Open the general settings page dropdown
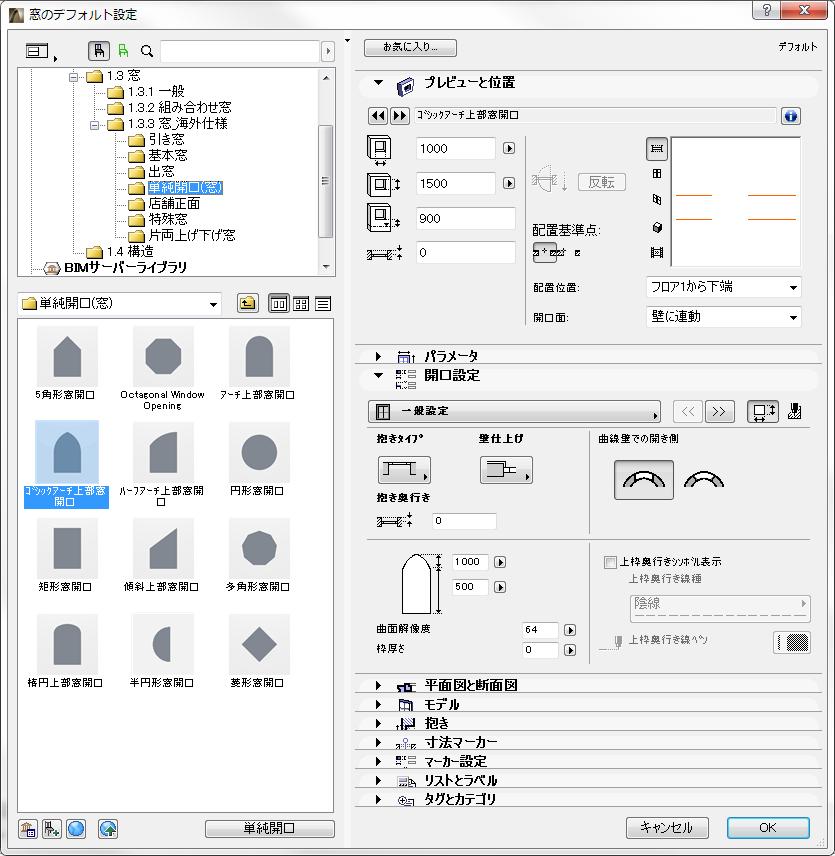Screen dimensions: 835x856 pyautogui.click(x=514, y=412)
